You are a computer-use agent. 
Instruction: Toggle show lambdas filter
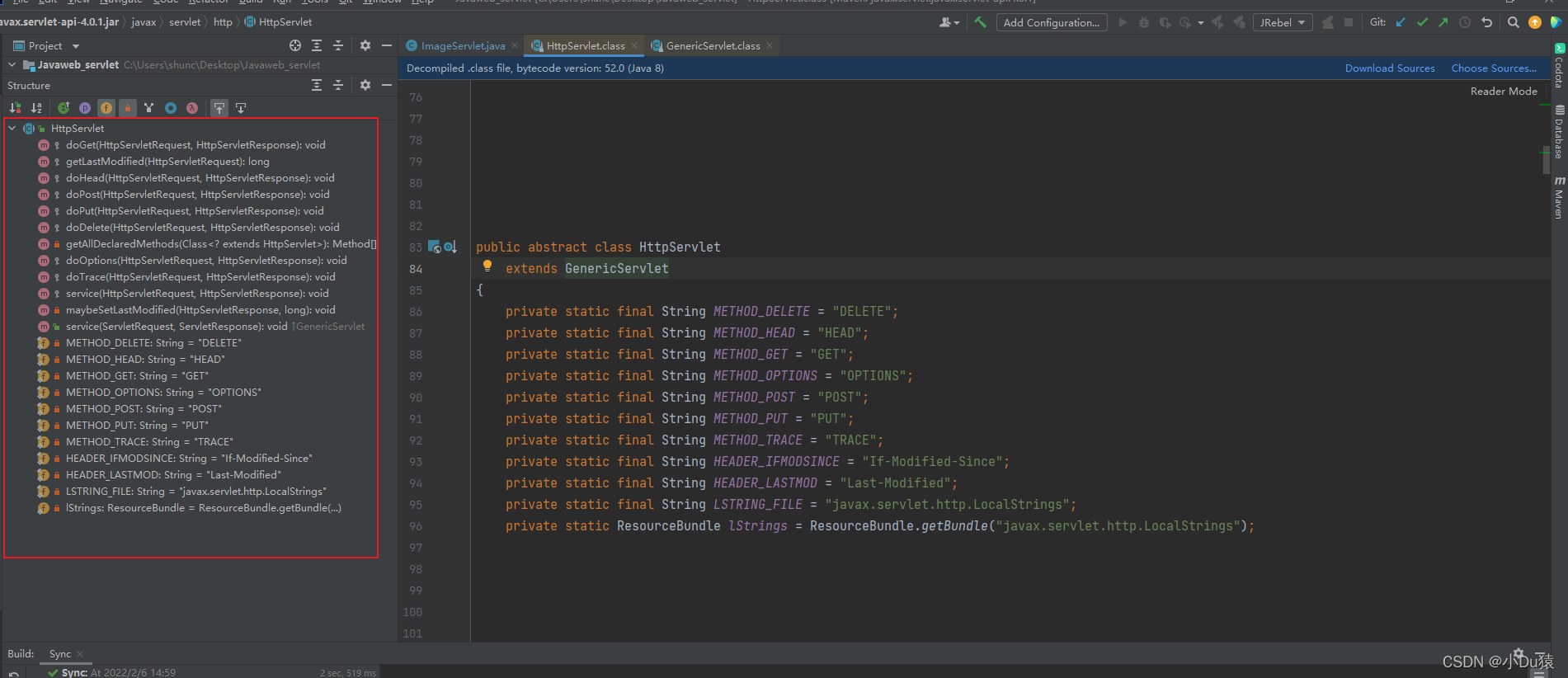point(192,107)
